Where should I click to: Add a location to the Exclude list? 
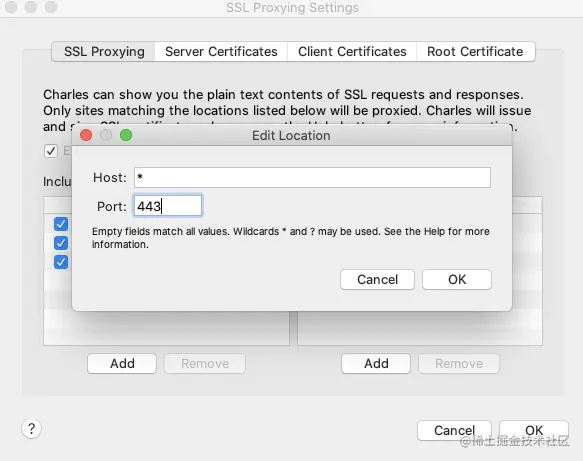pos(376,363)
